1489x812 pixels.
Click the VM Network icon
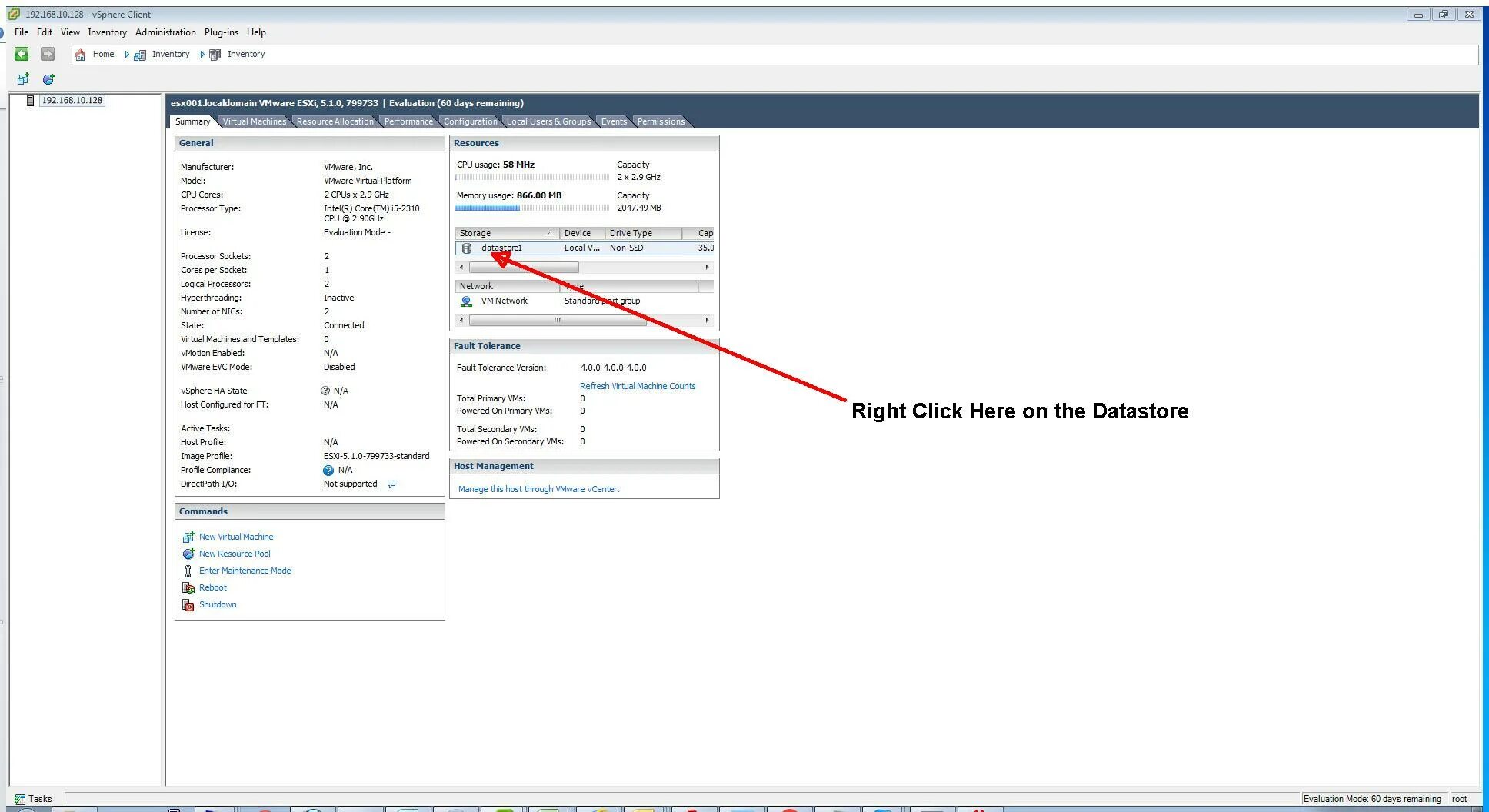pos(466,301)
